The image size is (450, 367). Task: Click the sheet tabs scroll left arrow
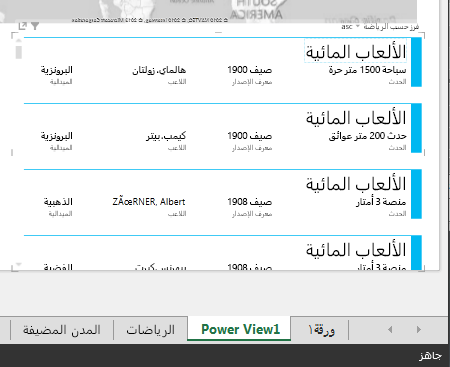click(390, 330)
